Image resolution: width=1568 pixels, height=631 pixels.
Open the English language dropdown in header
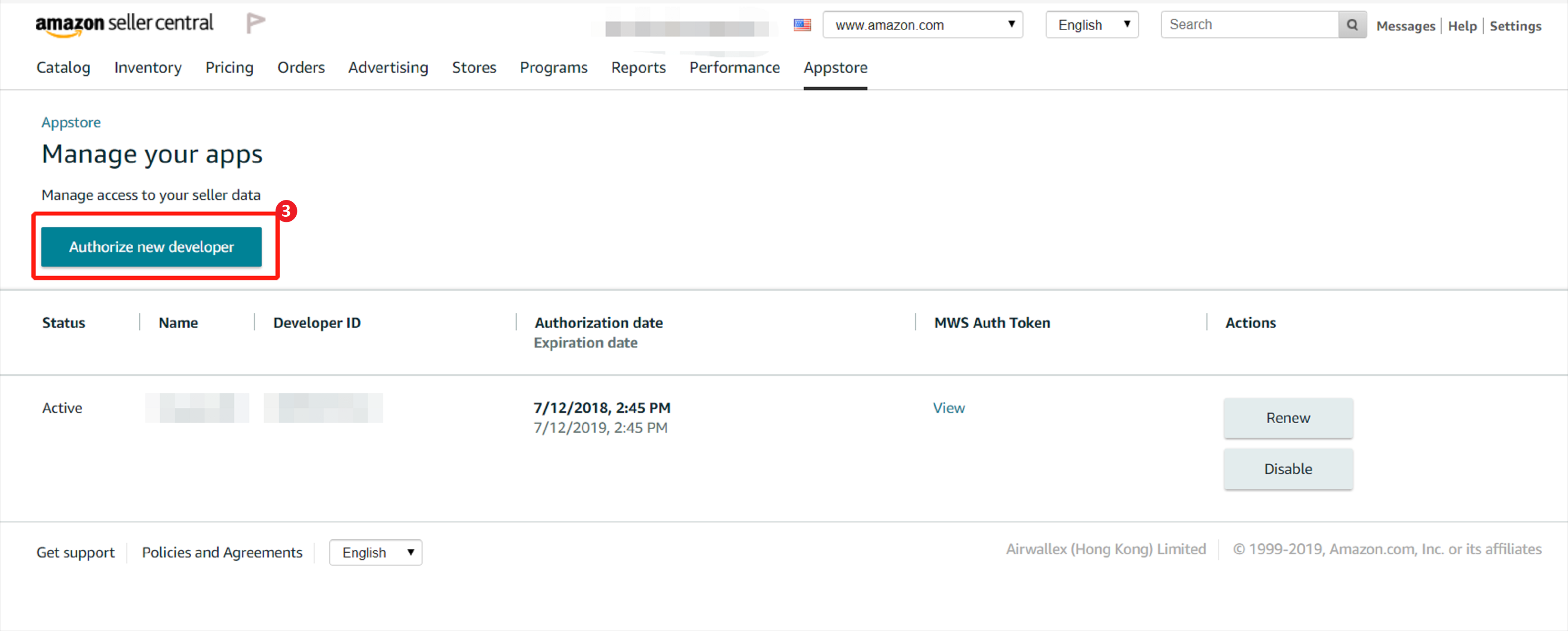(1091, 25)
